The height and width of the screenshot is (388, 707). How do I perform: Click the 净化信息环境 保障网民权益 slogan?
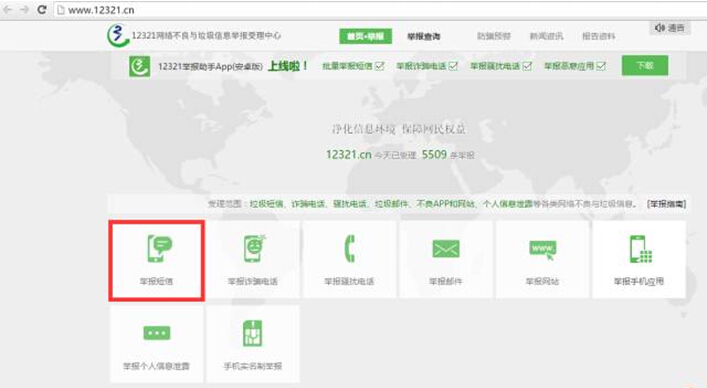399,129
